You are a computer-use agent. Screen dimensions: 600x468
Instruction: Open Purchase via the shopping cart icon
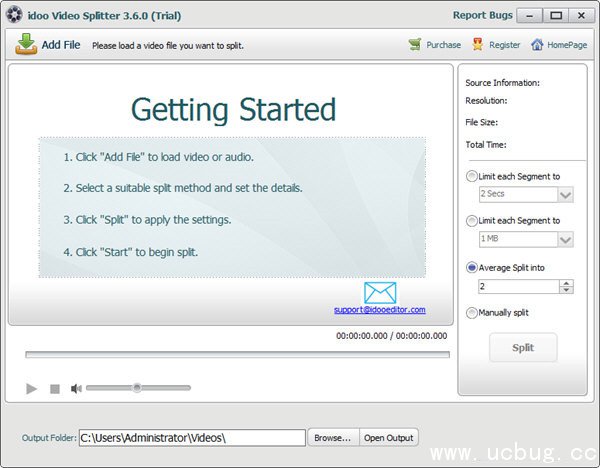(416, 45)
